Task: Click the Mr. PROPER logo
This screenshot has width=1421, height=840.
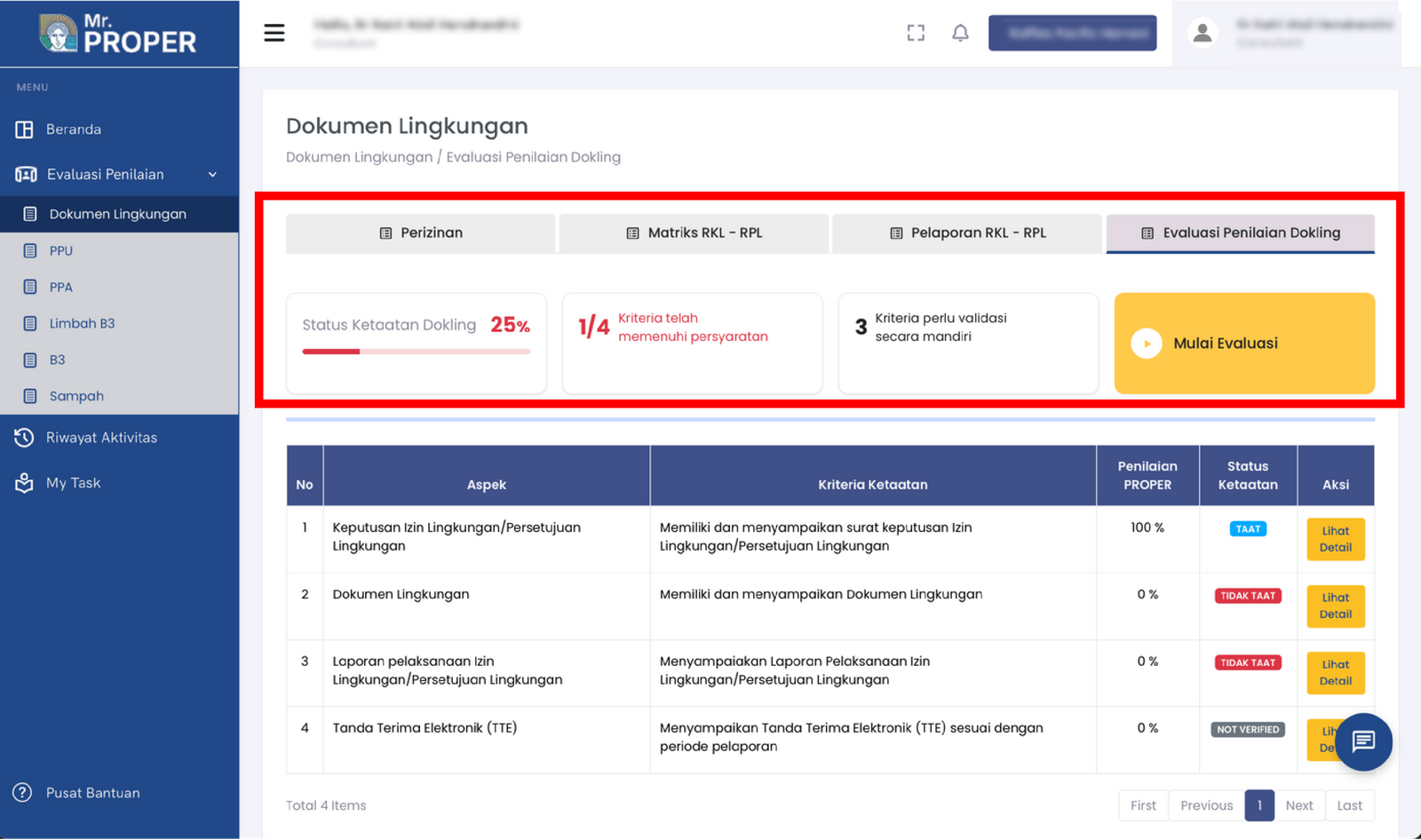Action: pyautogui.click(x=119, y=34)
